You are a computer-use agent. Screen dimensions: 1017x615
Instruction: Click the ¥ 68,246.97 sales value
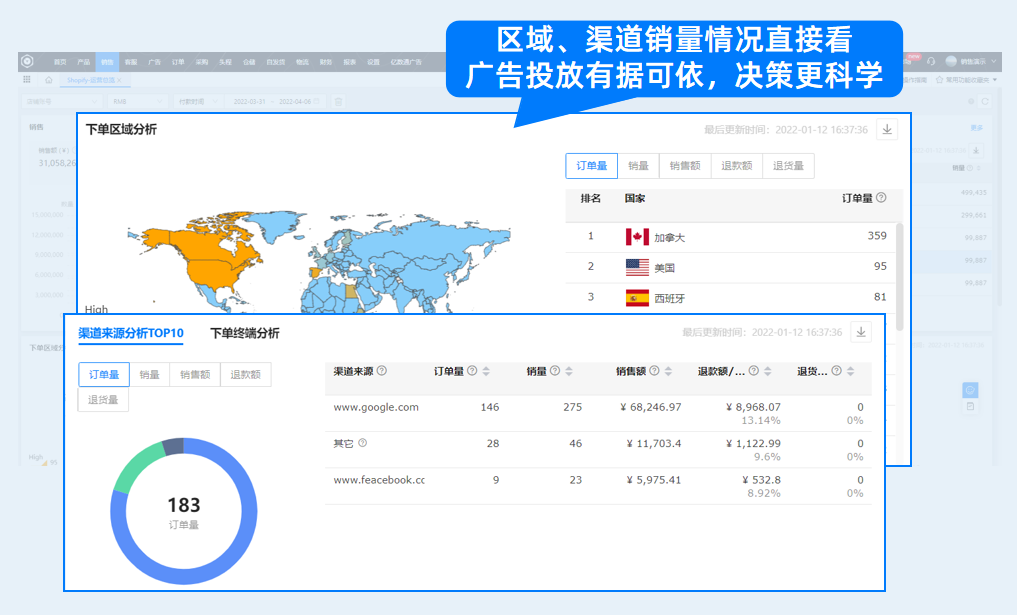pos(651,407)
